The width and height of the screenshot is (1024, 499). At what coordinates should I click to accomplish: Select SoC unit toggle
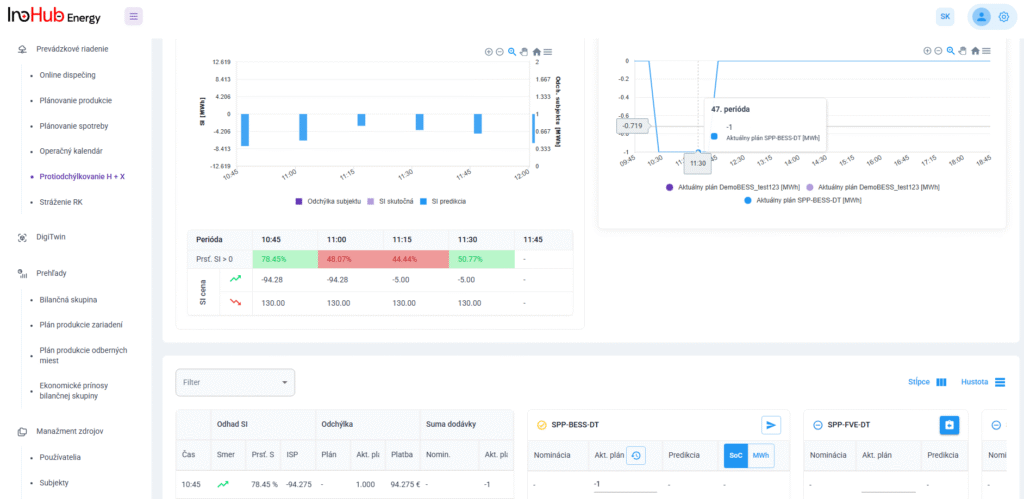click(736, 455)
